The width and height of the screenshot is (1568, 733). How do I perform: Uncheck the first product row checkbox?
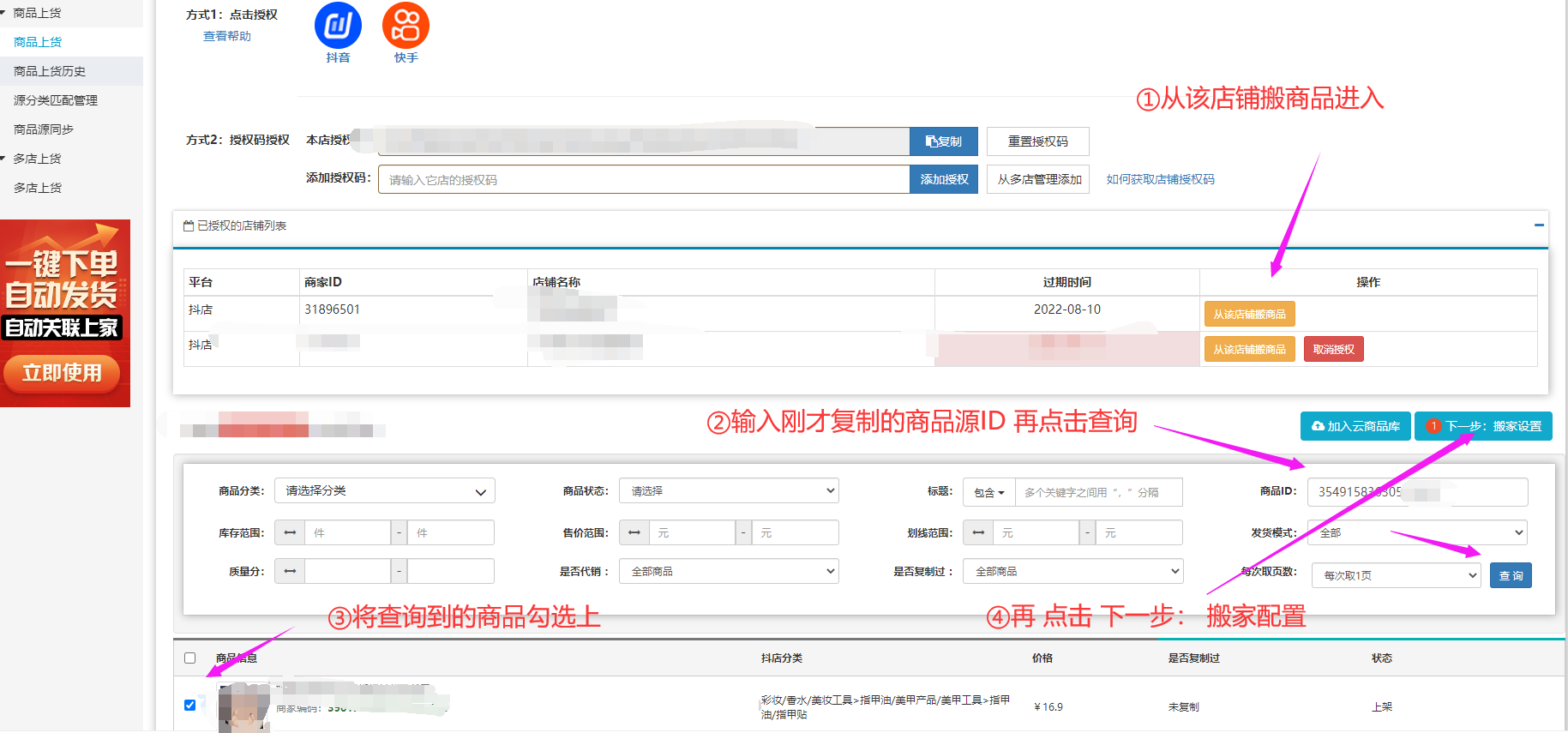(x=189, y=705)
